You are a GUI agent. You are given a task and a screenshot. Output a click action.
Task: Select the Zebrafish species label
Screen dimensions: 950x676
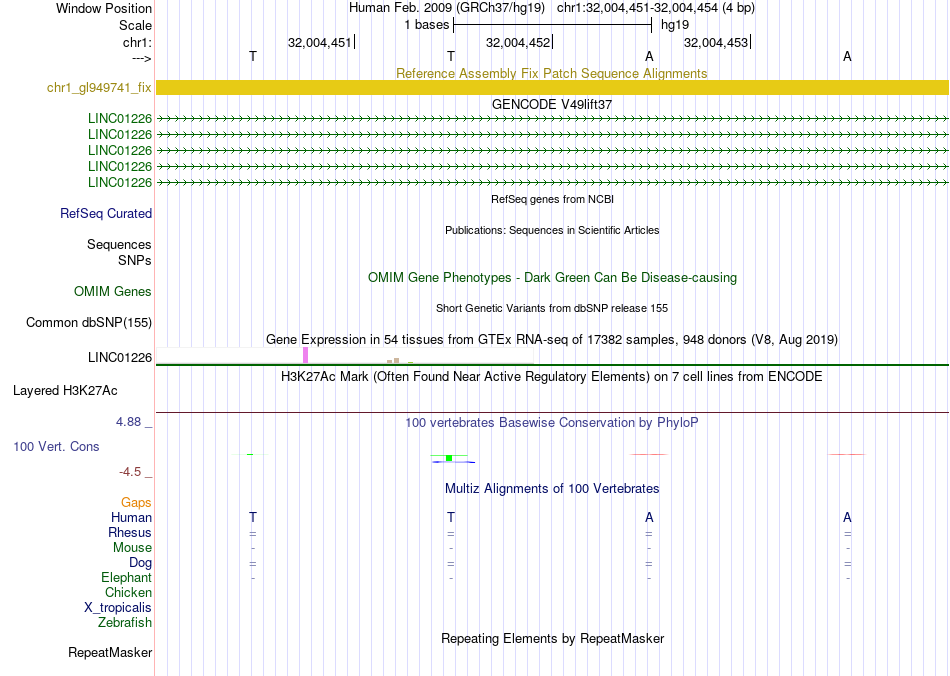tap(125, 622)
